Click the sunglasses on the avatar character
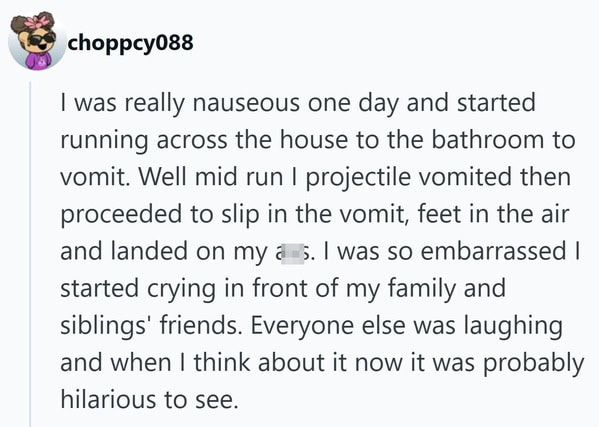This screenshot has height=427, width=599. pyautogui.click(x=42, y=39)
